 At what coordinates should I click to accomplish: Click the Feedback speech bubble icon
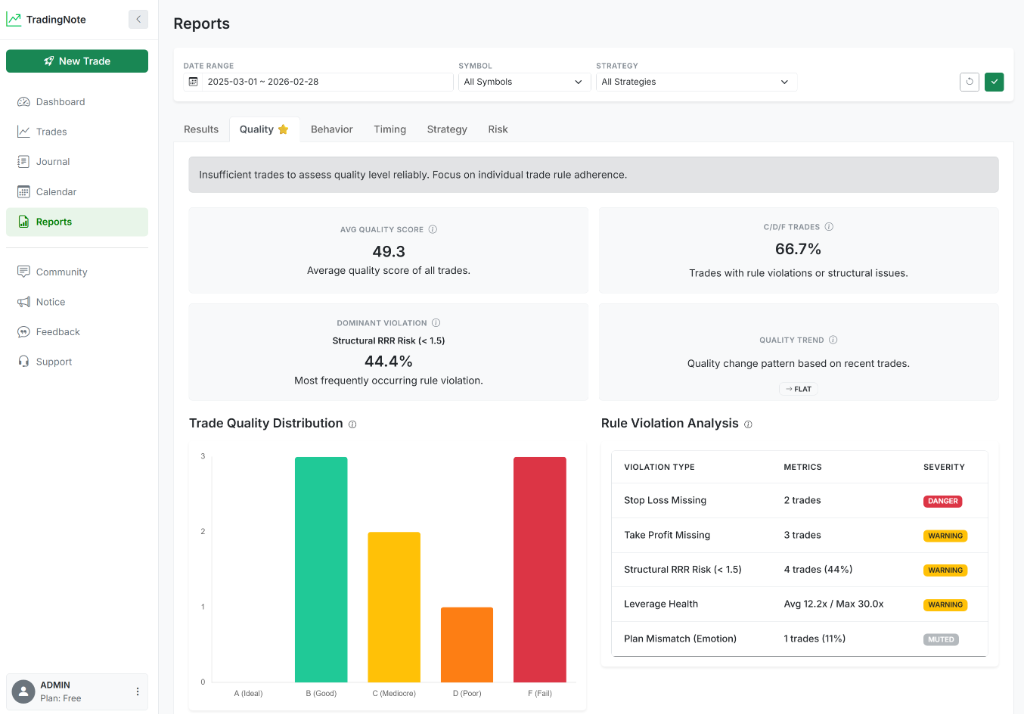pyautogui.click(x=24, y=332)
